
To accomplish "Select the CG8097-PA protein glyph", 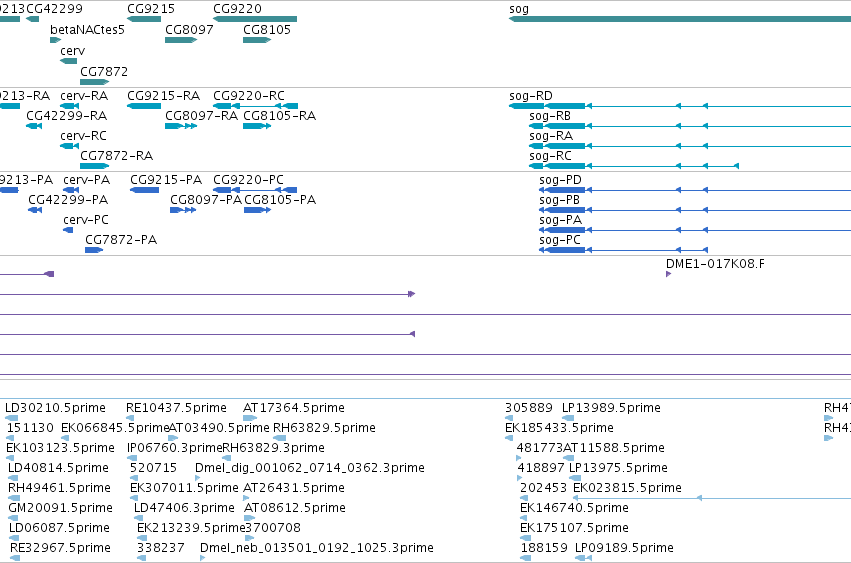I will coord(183,210).
